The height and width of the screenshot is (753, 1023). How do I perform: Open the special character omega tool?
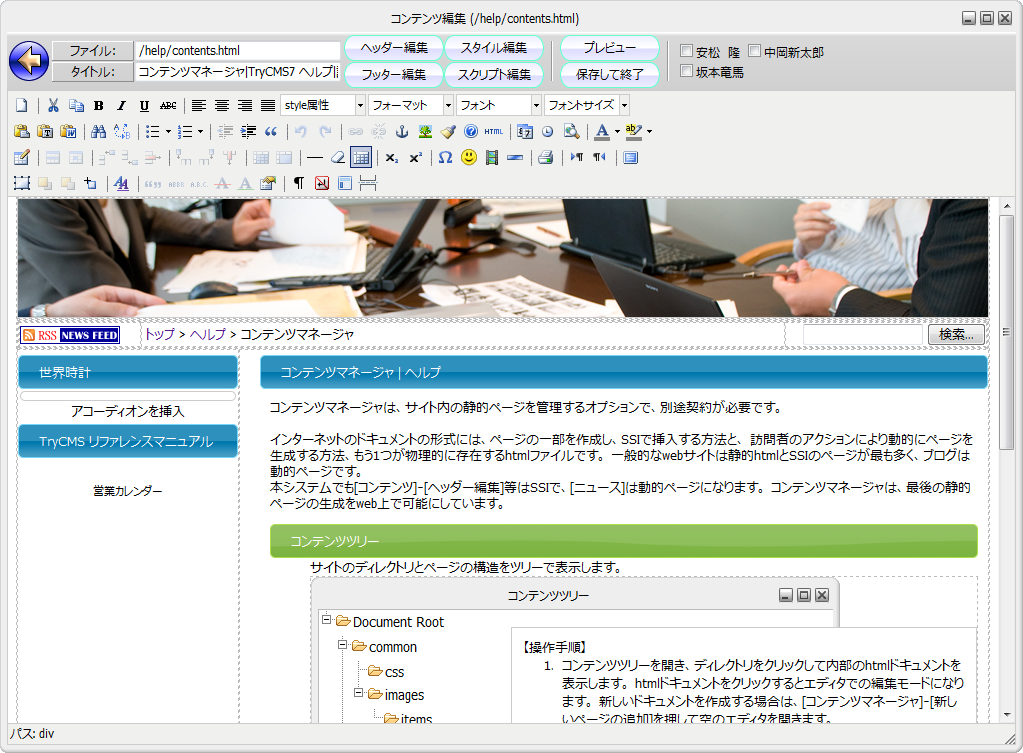(445, 157)
